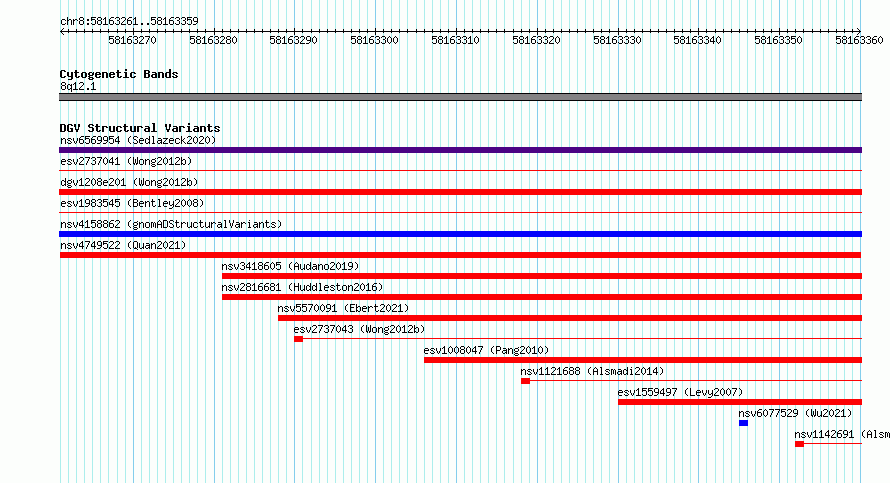Select the thick red dgv1208e201 variant bar

point(460,192)
